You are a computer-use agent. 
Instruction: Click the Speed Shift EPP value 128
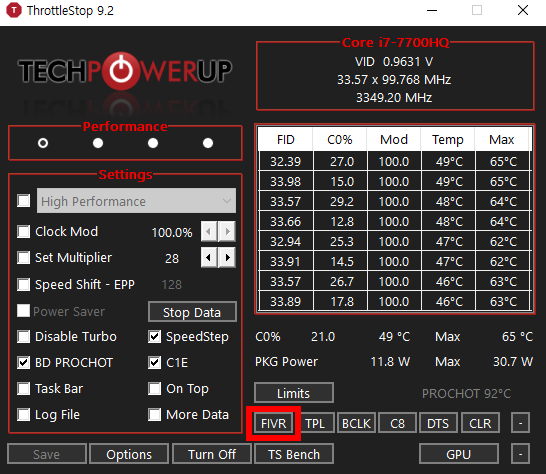click(x=172, y=285)
